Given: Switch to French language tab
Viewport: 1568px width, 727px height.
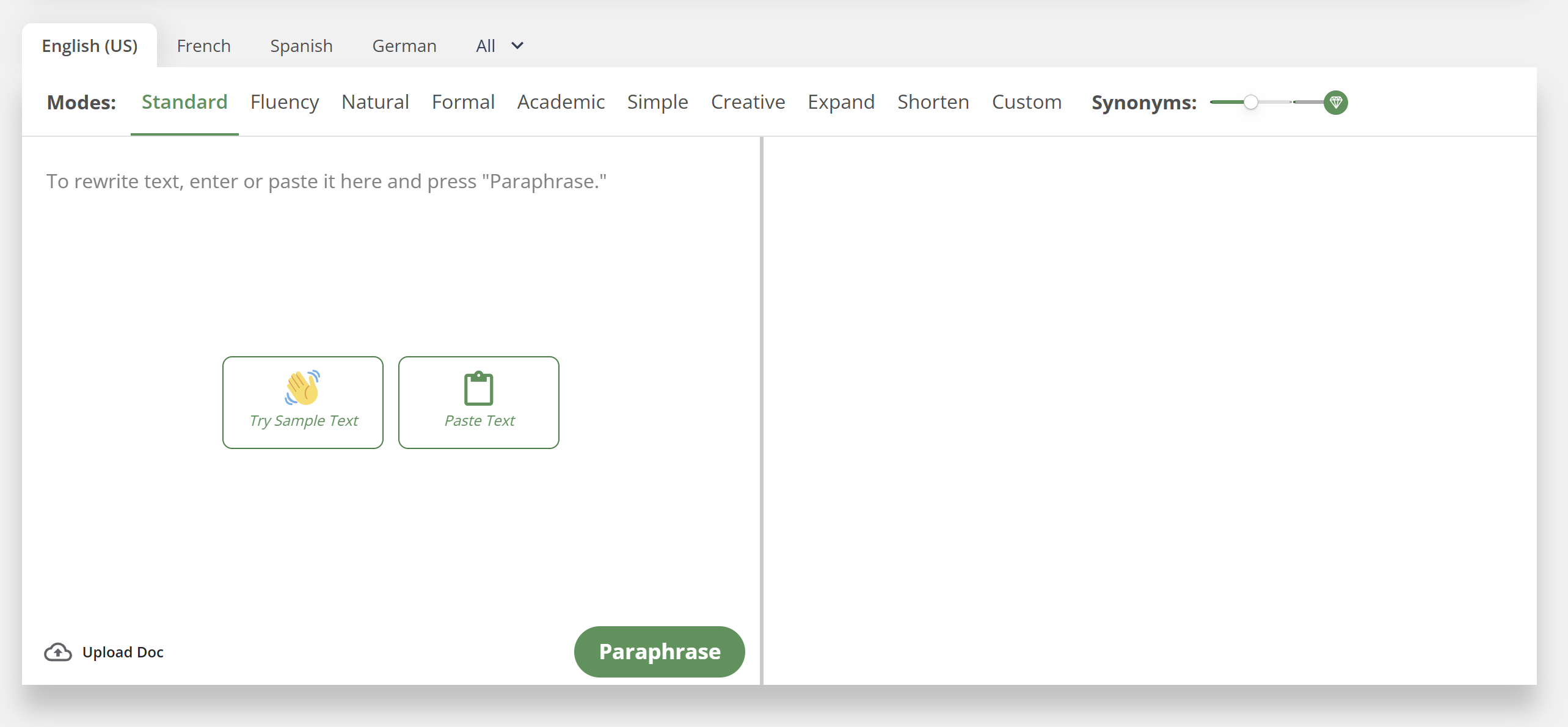Looking at the screenshot, I should [x=203, y=45].
